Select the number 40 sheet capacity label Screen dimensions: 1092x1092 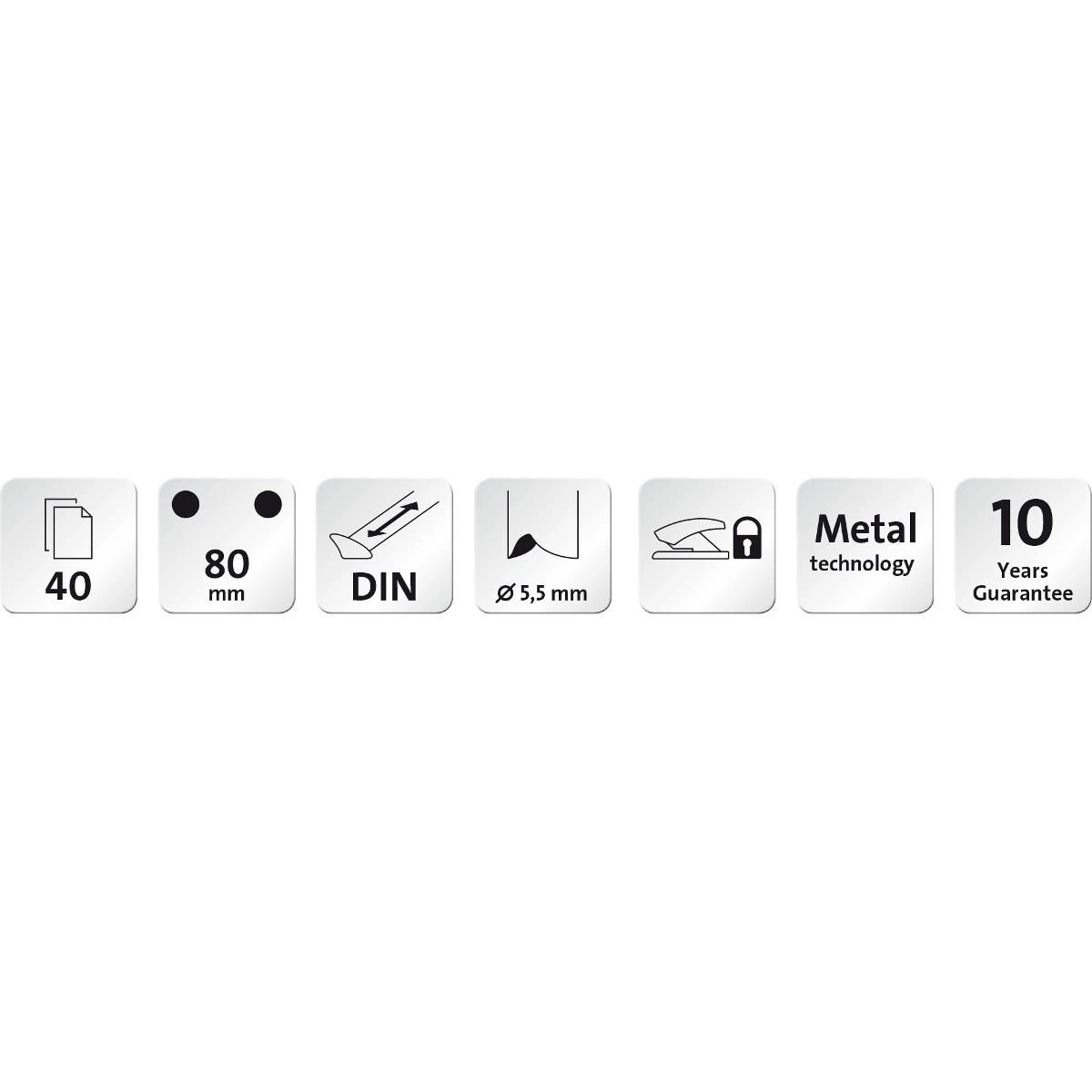68,586
